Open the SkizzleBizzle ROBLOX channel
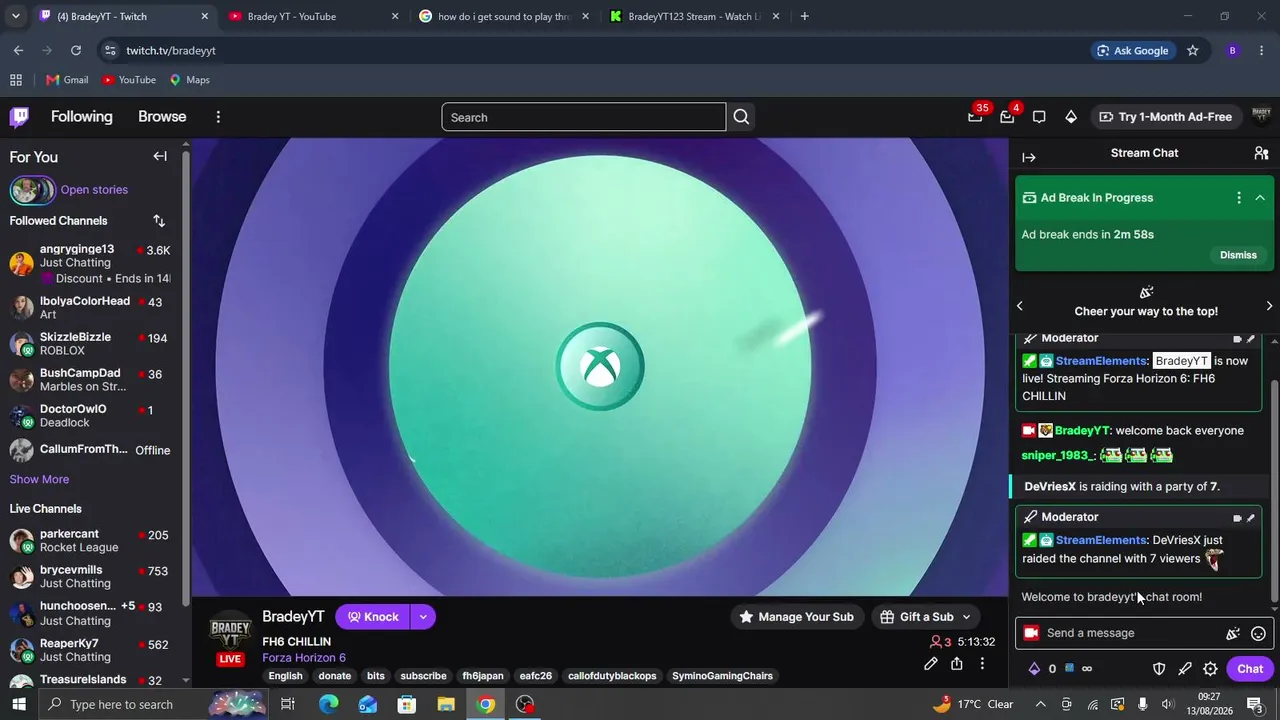Screen dimensions: 1280x720 click(x=90, y=344)
